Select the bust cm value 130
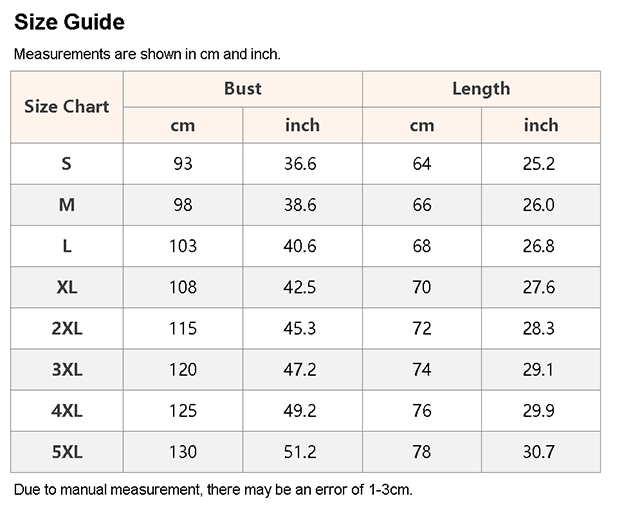 tap(182, 452)
